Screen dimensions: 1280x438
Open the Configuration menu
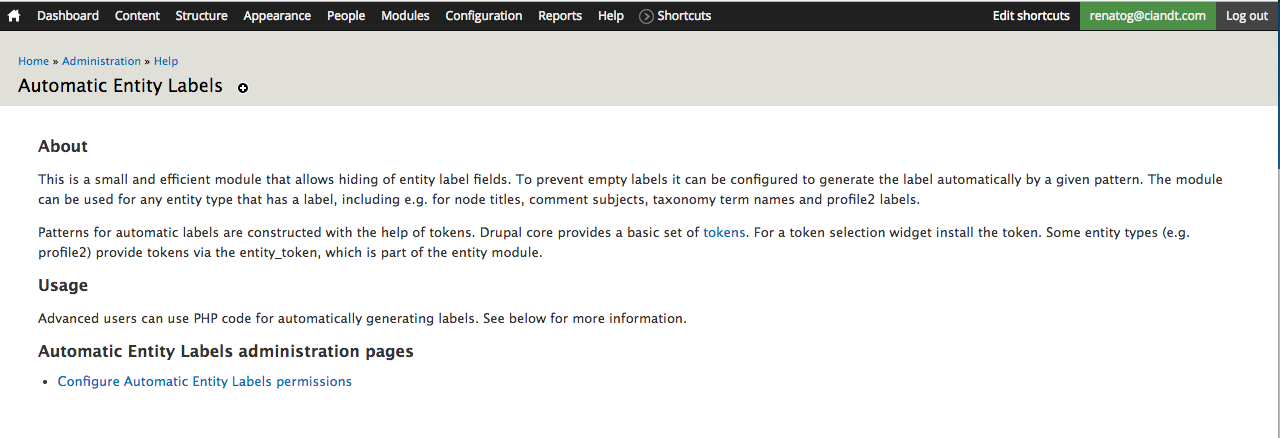click(484, 16)
